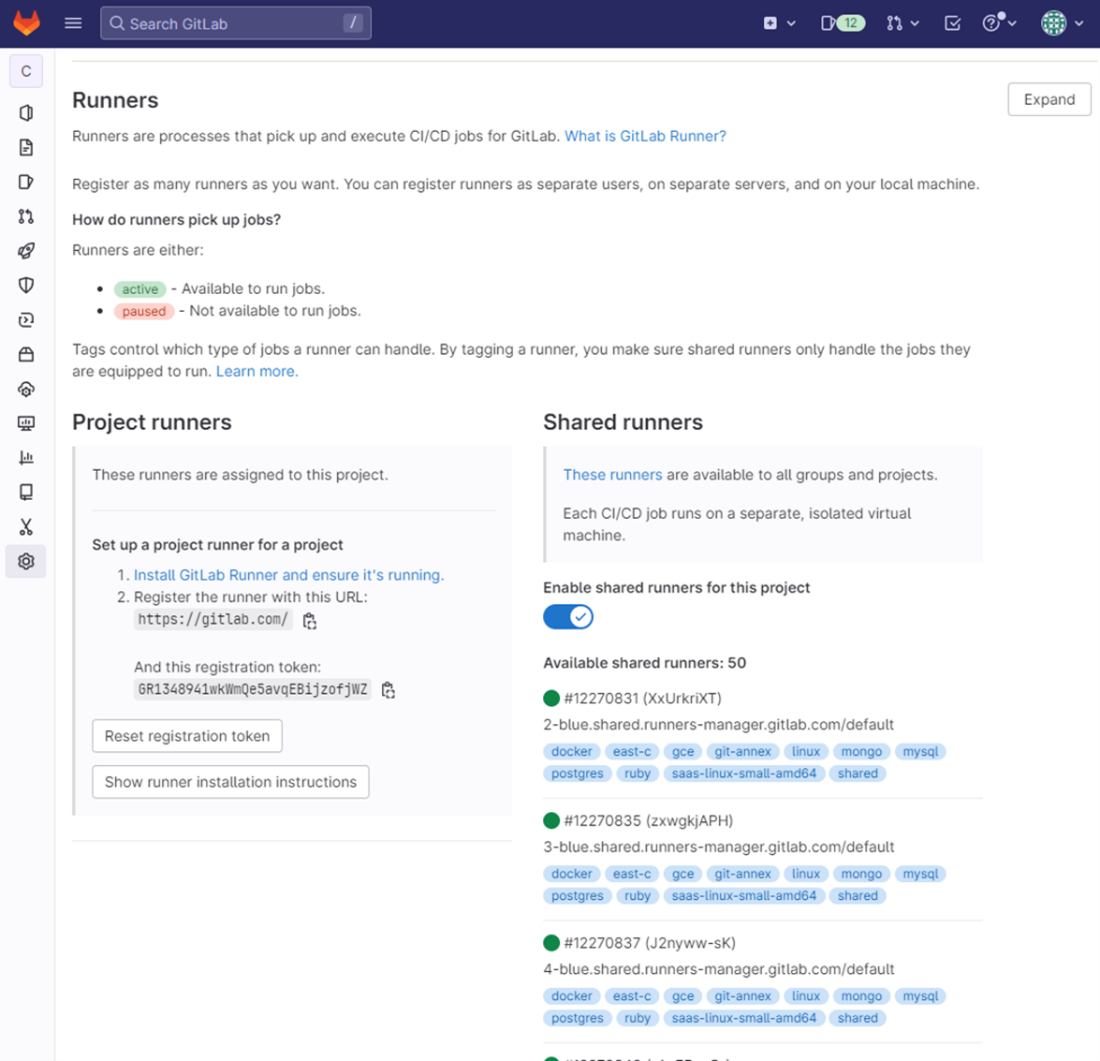Open the merge requests dropdown in top bar
The image size is (1100, 1061).
point(902,23)
